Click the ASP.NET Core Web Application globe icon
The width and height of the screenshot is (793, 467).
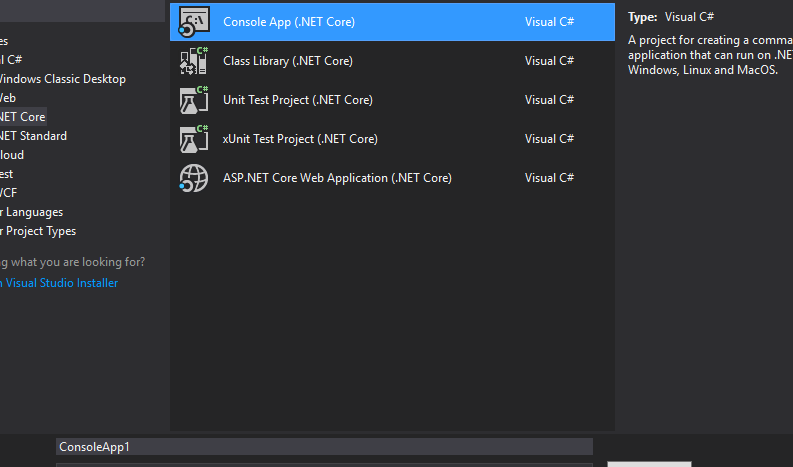click(194, 178)
